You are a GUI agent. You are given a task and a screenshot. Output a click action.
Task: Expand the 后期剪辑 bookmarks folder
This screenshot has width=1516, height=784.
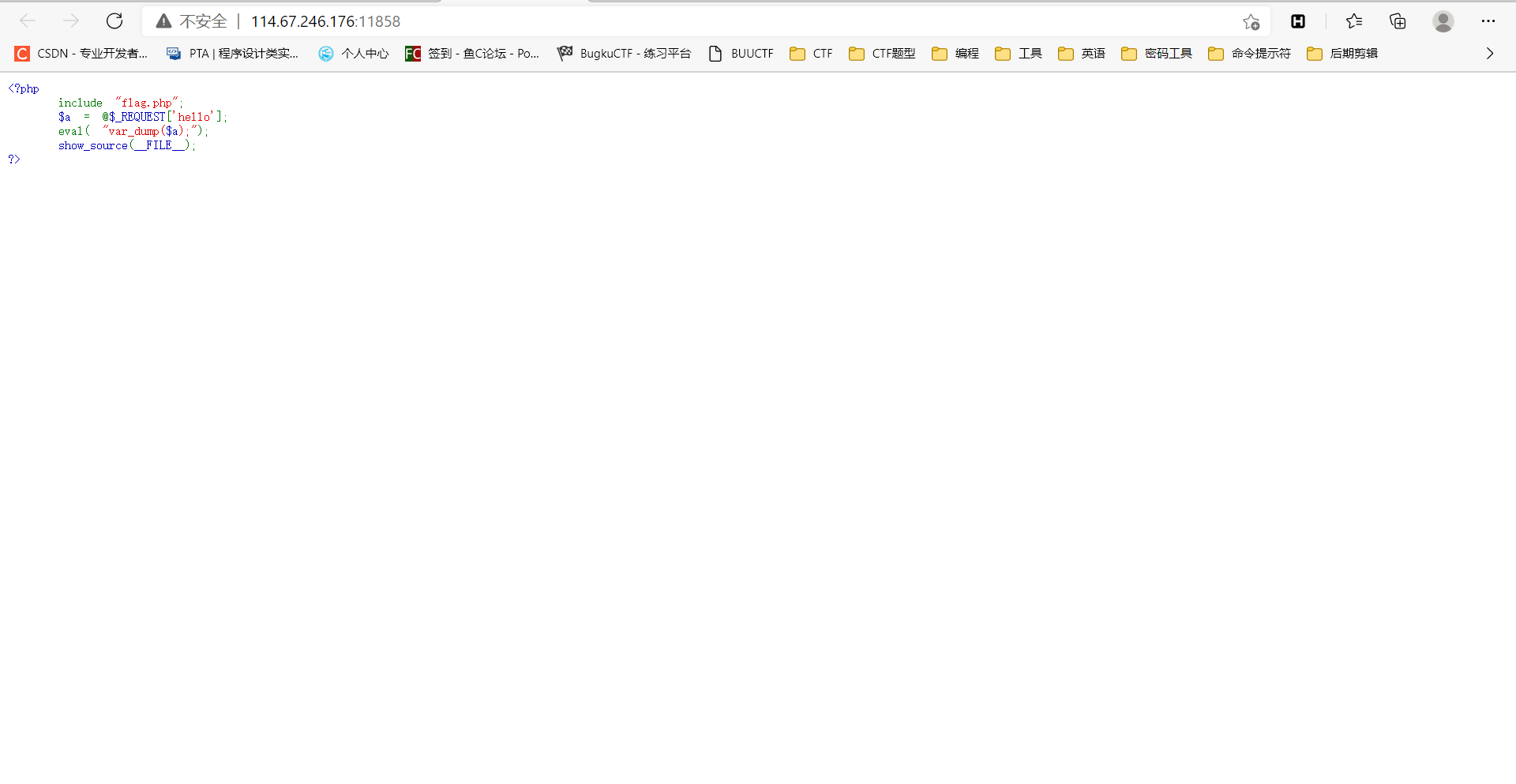pos(1342,53)
